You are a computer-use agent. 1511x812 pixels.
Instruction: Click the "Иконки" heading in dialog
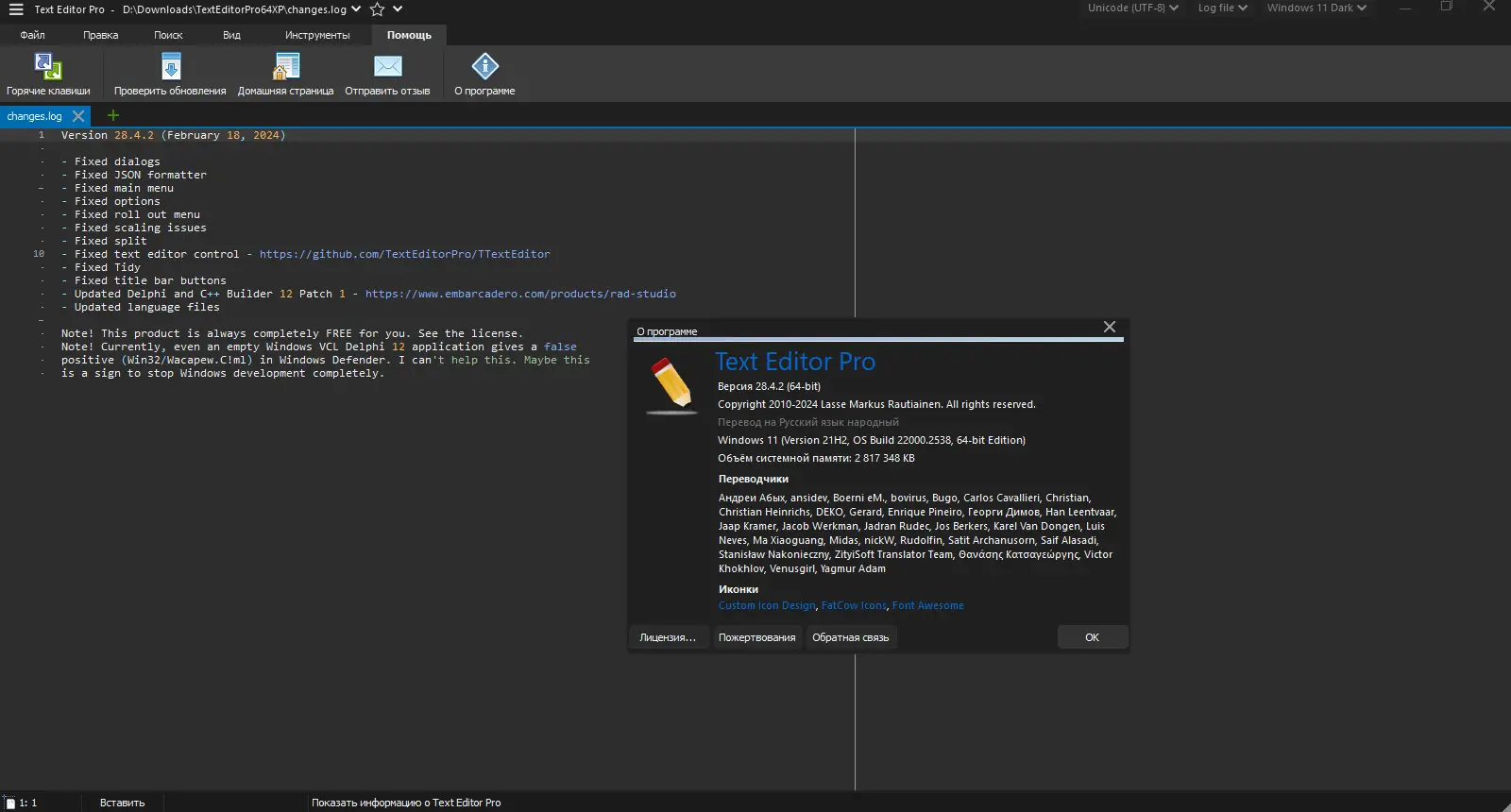click(x=739, y=589)
